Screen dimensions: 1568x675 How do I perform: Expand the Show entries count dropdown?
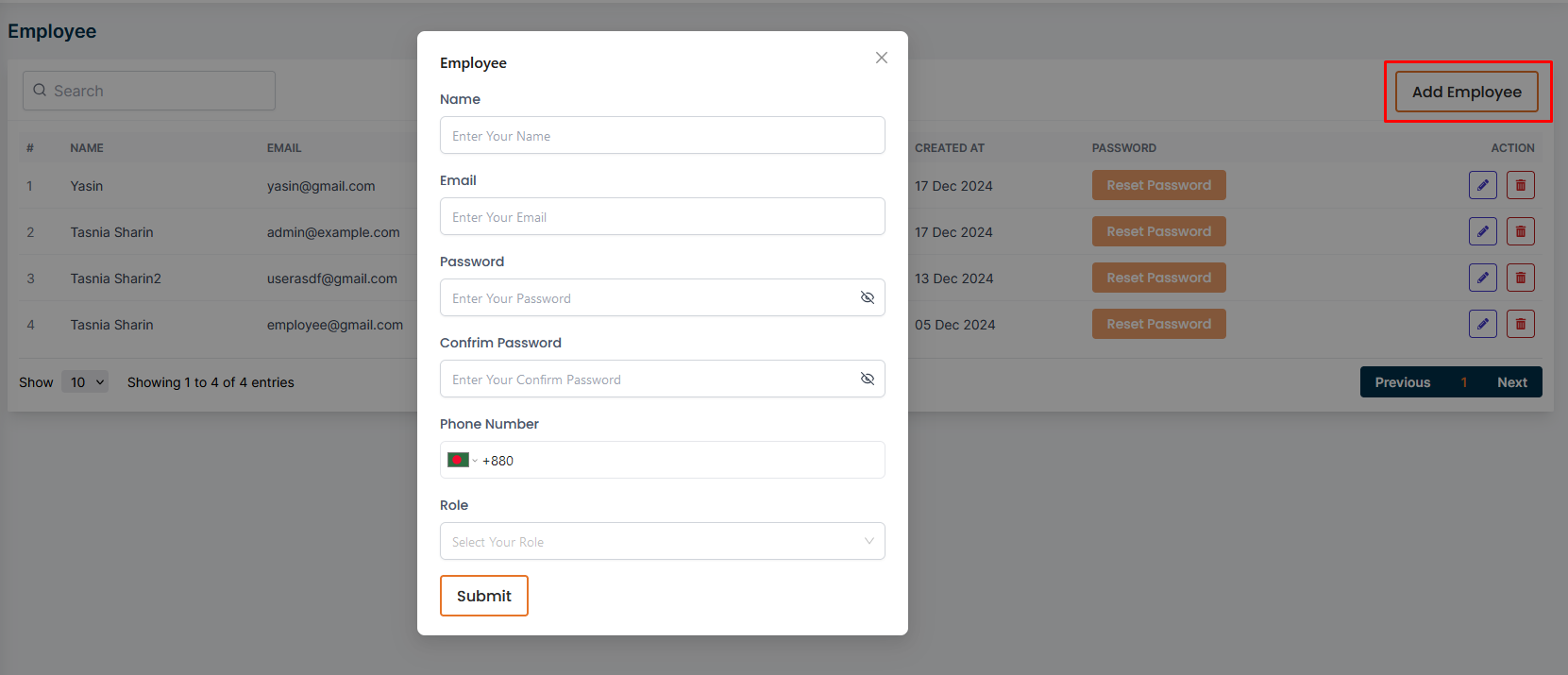pyautogui.click(x=85, y=382)
